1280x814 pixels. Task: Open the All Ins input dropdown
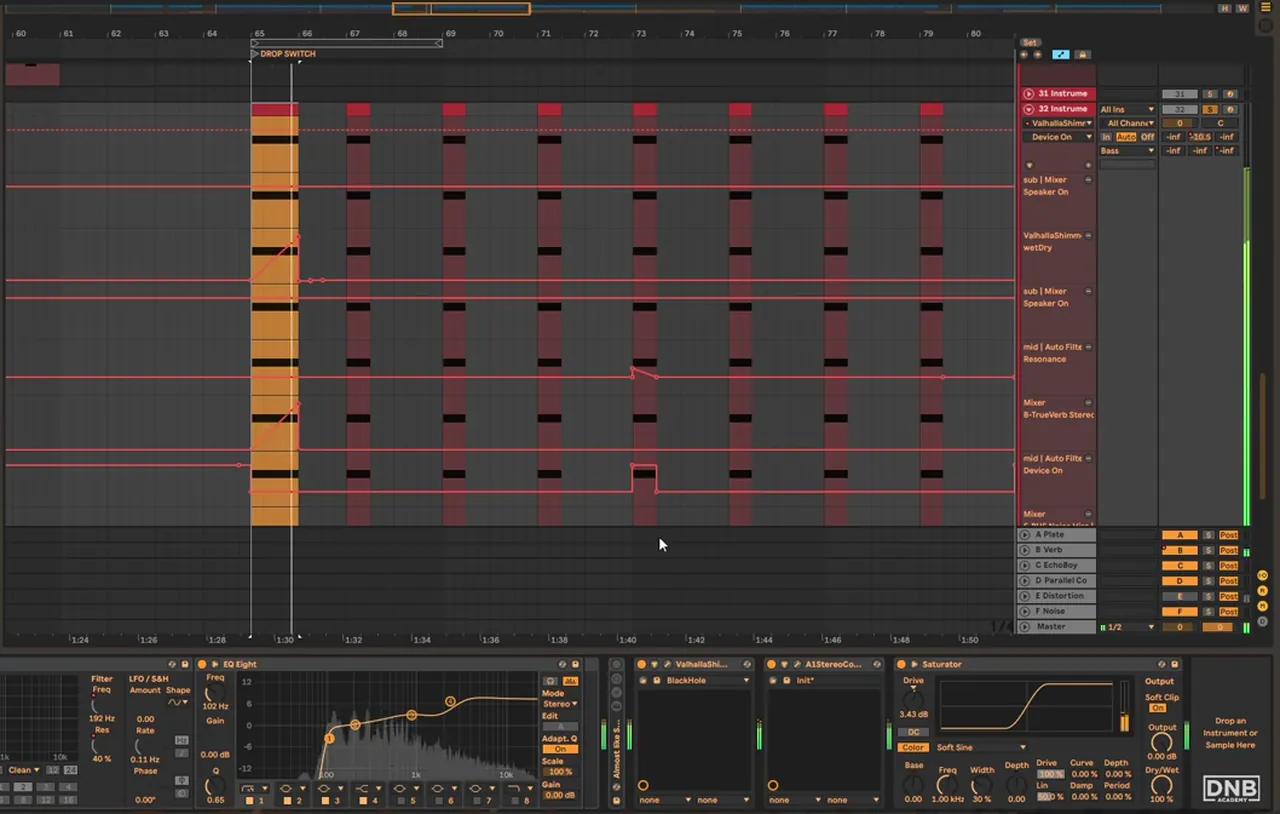tap(1127, 109)
